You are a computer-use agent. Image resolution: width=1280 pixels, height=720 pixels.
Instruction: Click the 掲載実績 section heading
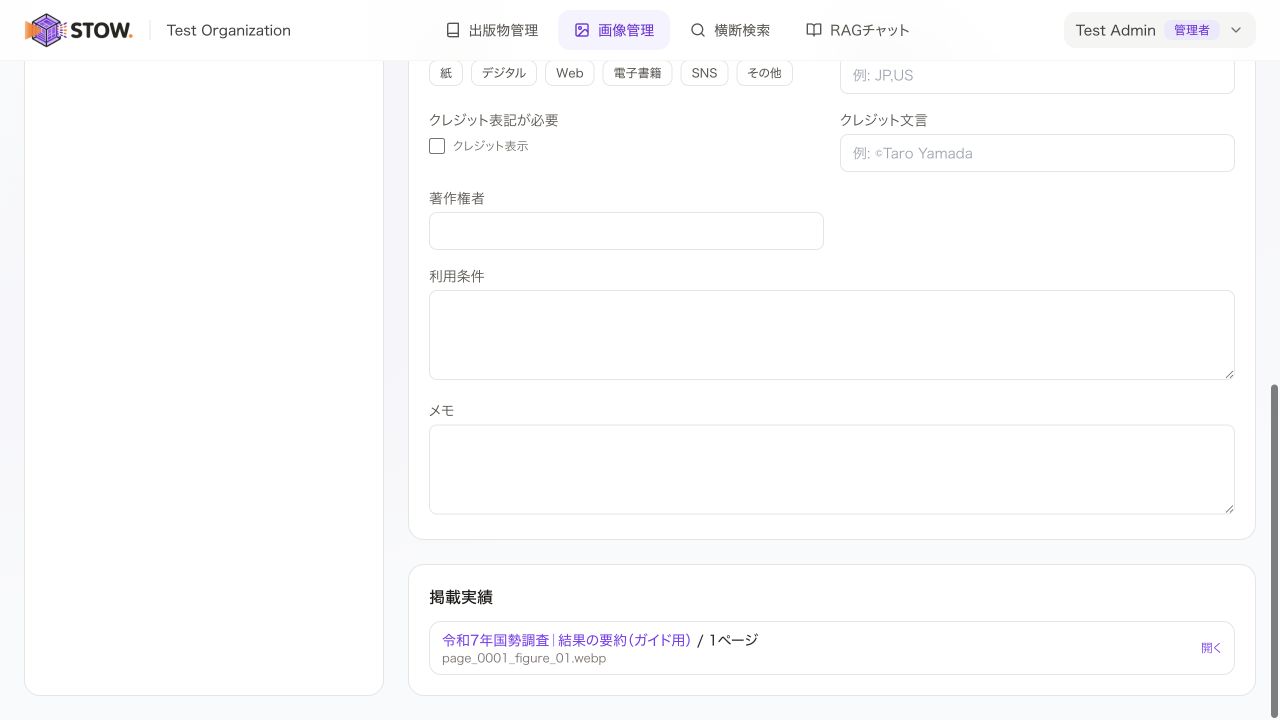[461, 597]
